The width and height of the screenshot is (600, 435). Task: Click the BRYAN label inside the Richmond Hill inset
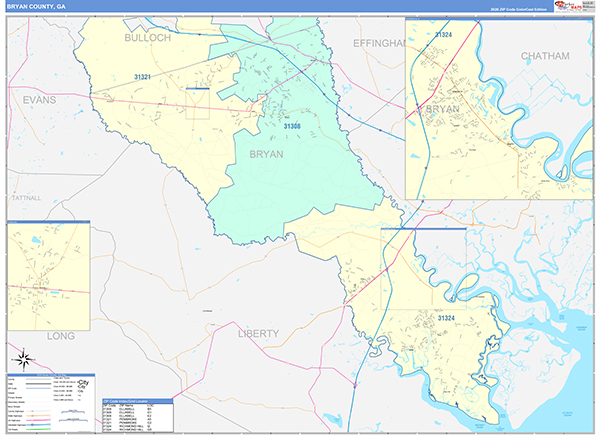click(x=442, y=109)
